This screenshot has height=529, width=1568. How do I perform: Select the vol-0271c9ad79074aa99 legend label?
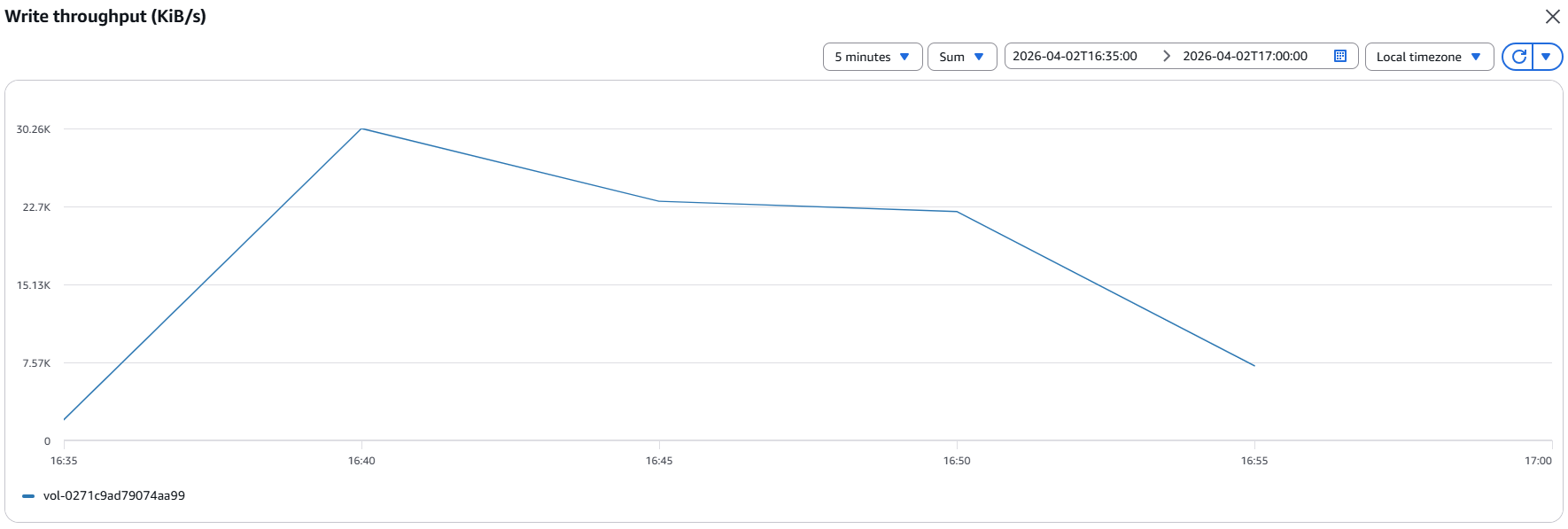[x=113, y=495]
